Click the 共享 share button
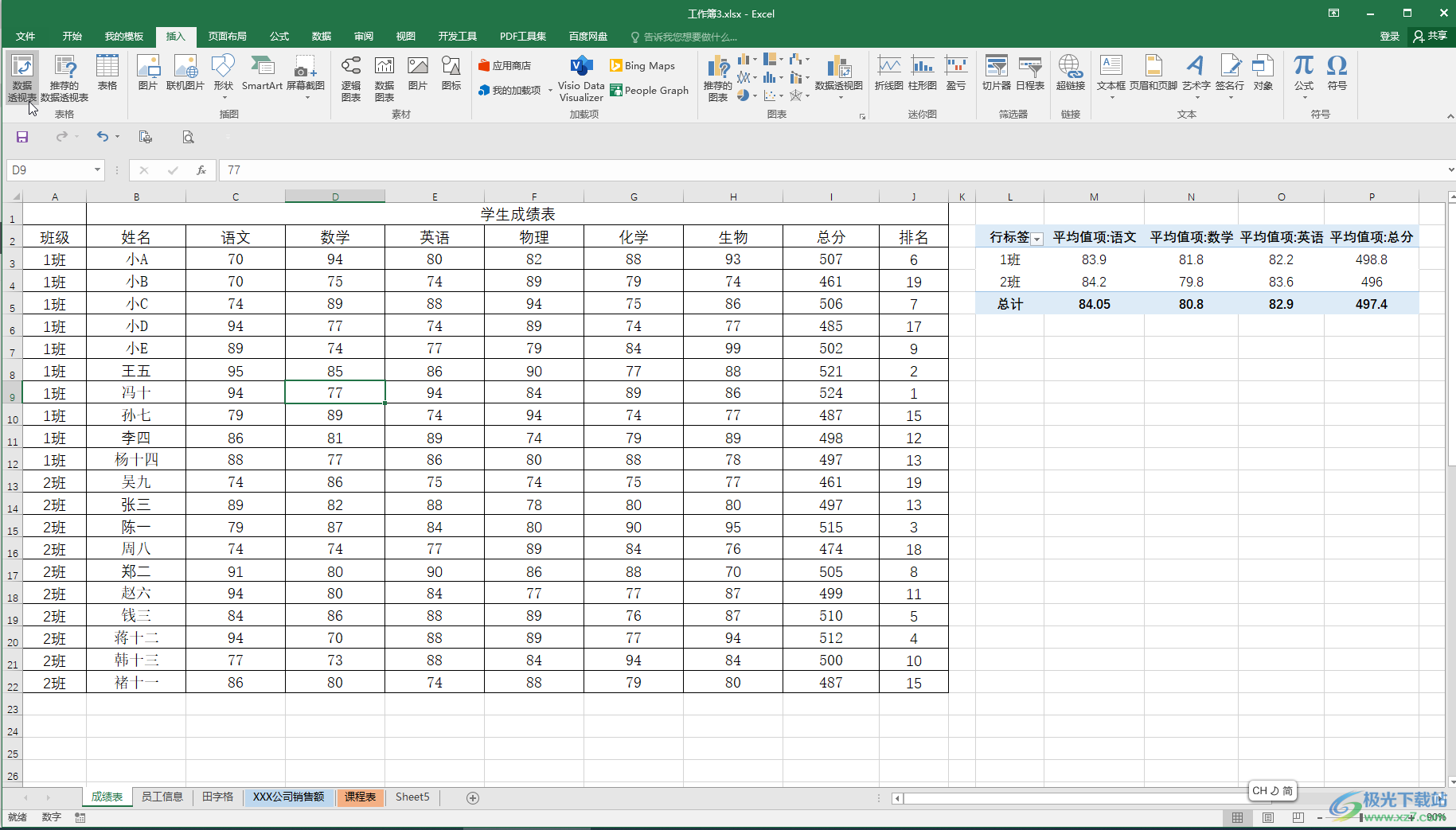This screenshot has width=1456, height=830. 1431,36
